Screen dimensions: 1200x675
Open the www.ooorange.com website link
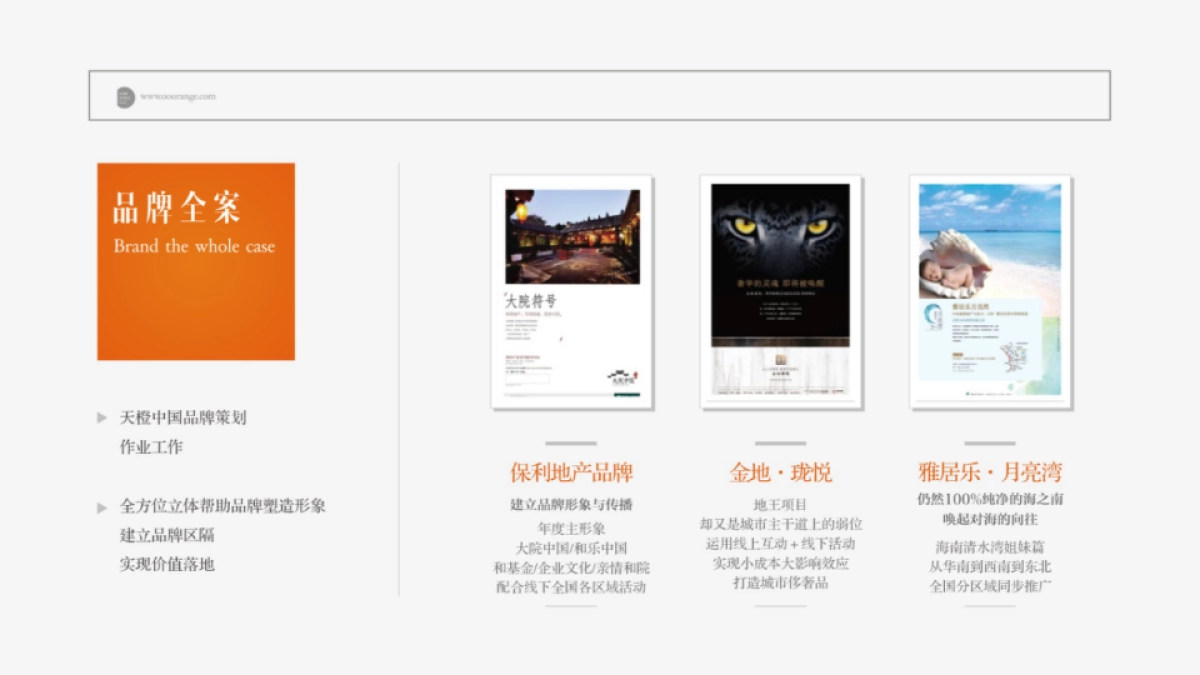click(x=178, y=97)
